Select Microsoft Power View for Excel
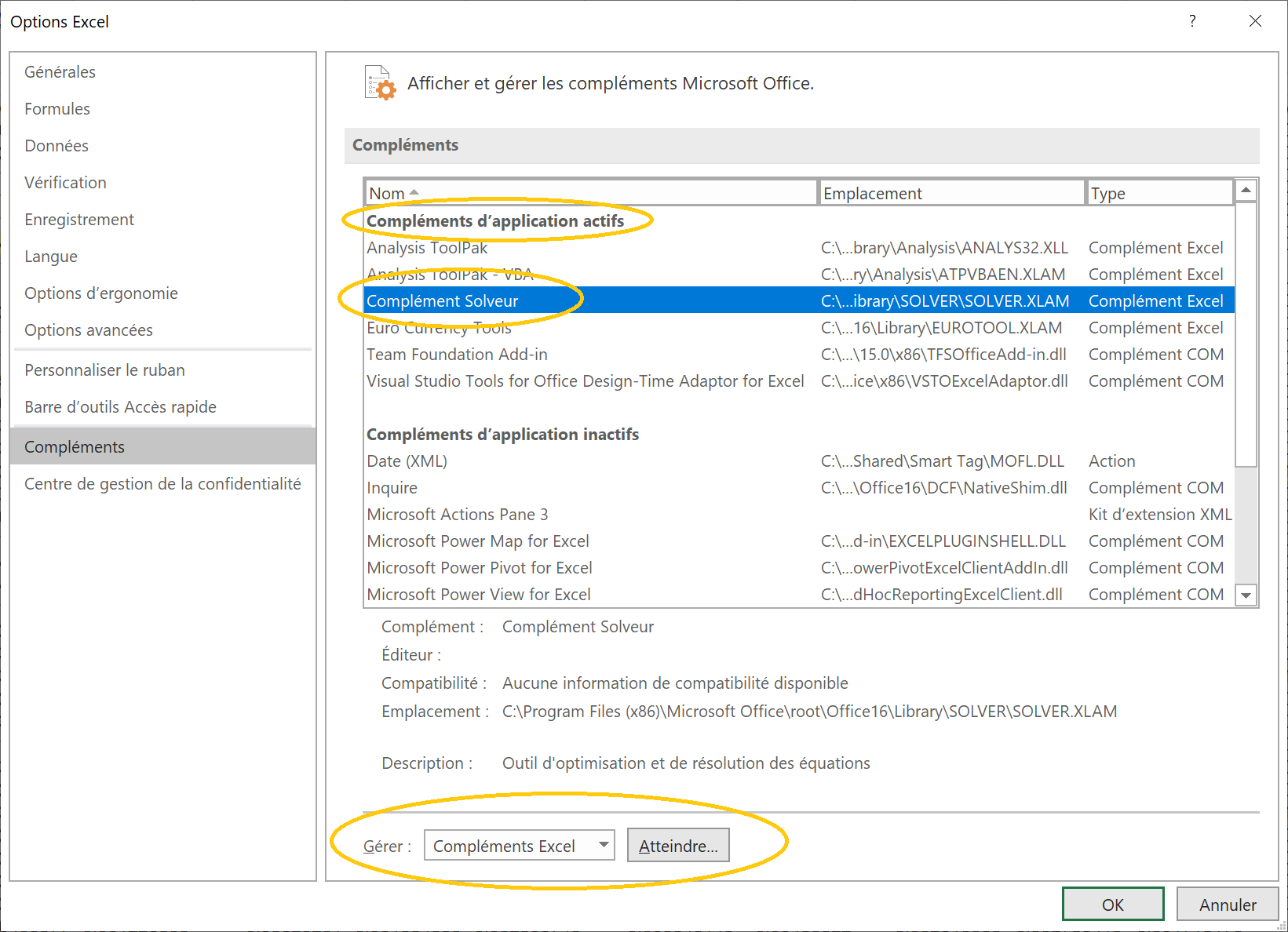1288x932 pixels. coord(799,595)
